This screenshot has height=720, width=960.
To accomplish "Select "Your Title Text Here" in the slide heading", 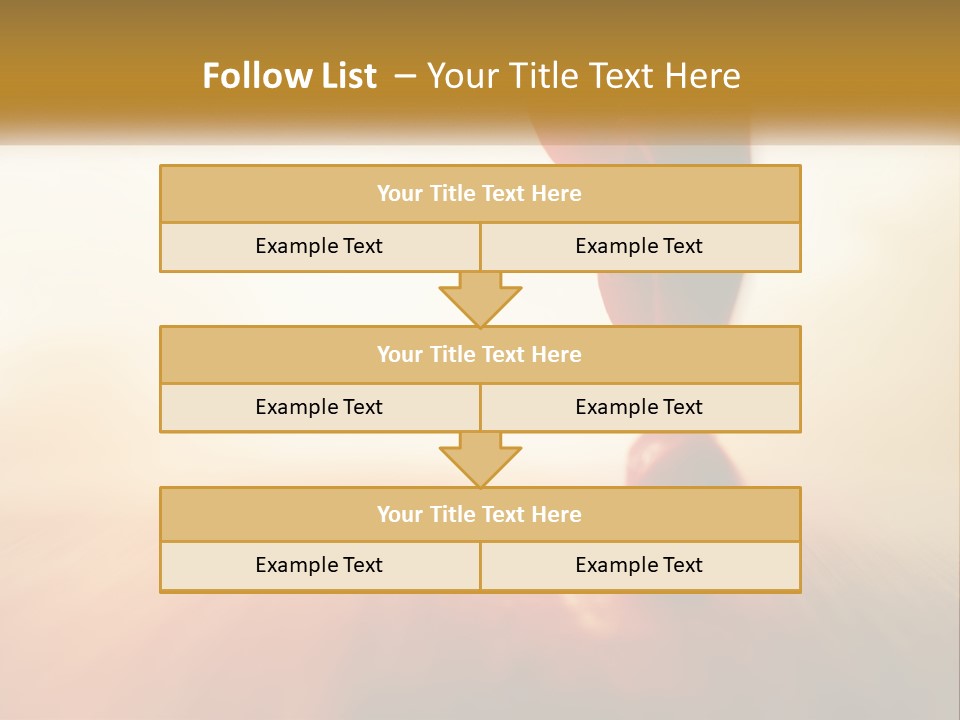I will point(583,76).
